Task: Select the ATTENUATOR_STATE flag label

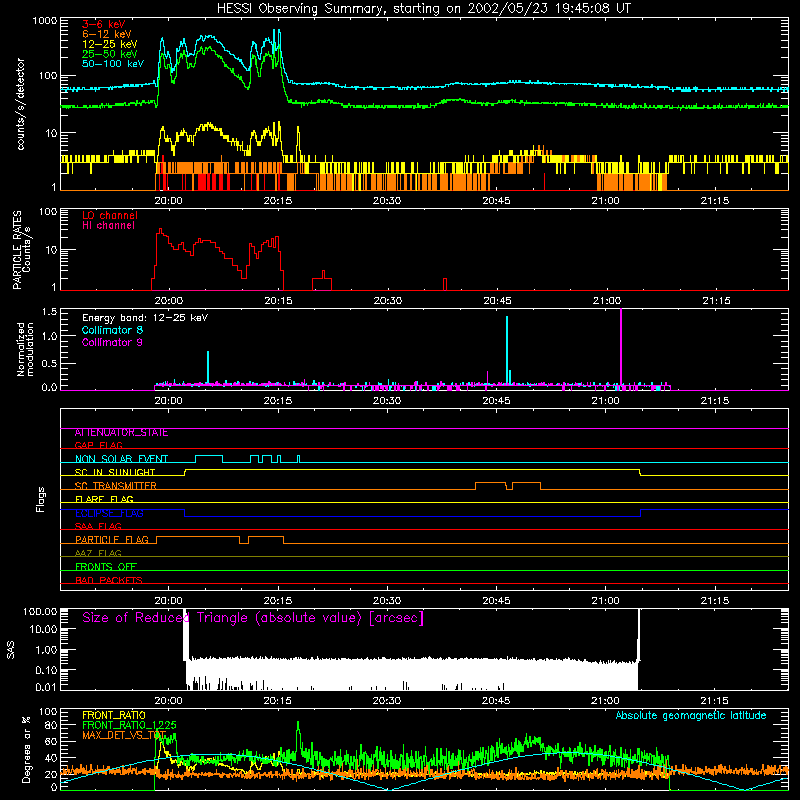Action: [121, 433]
